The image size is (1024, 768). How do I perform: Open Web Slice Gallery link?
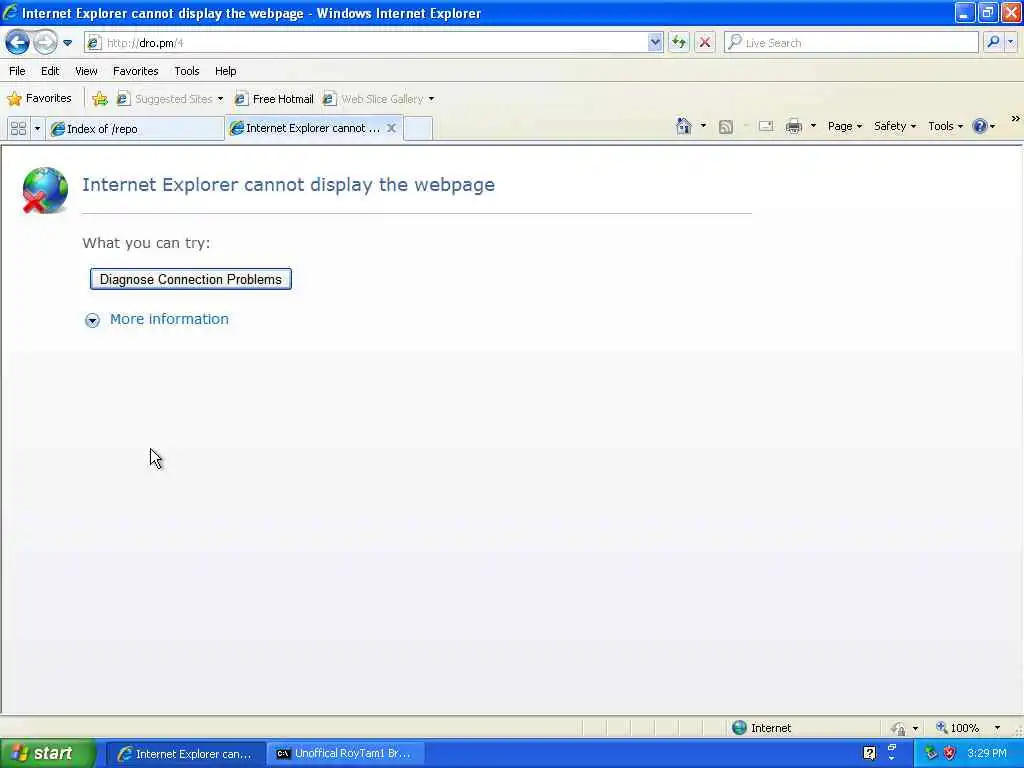click(373, 99)
